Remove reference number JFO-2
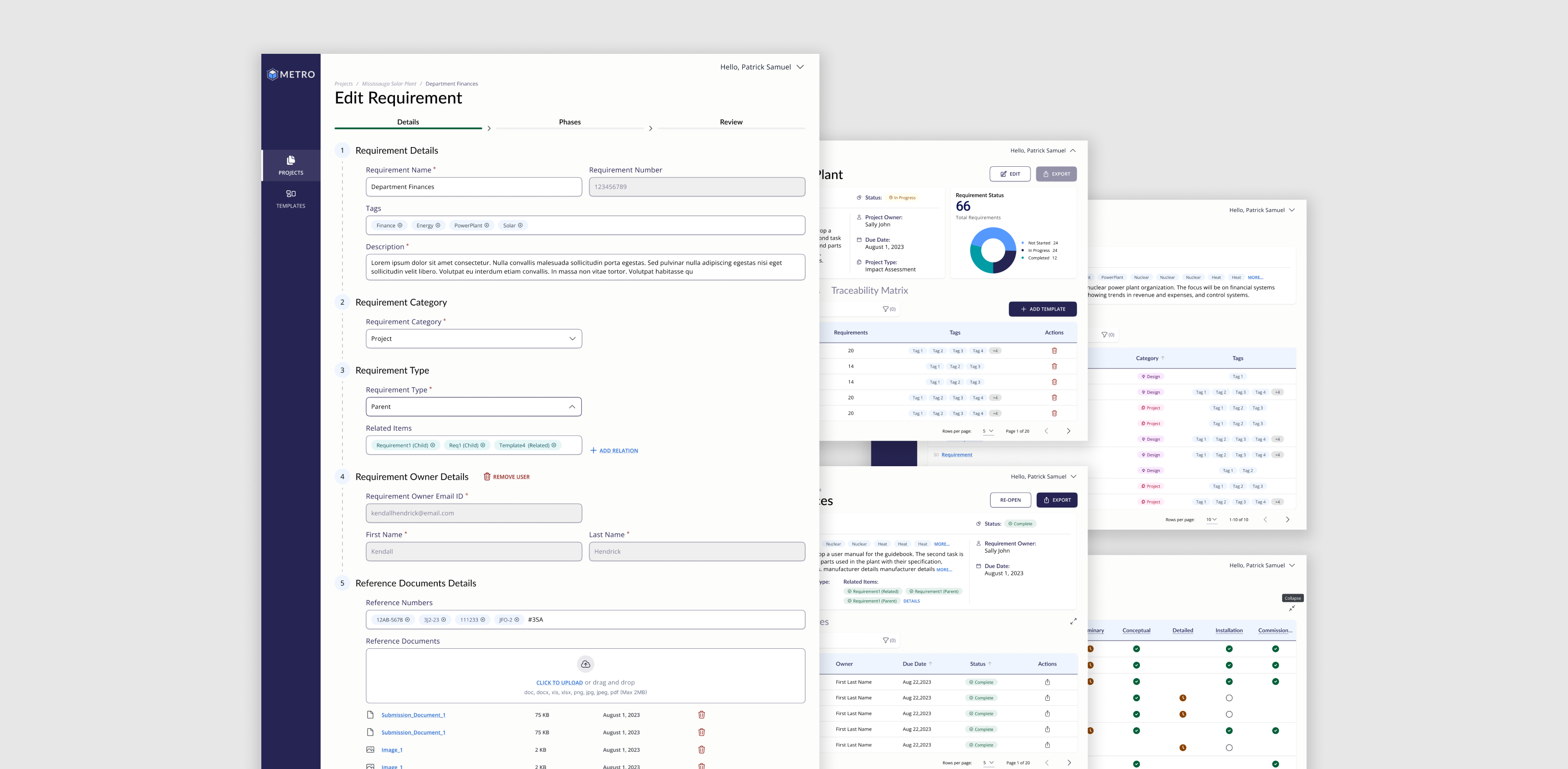 point(517,619)
